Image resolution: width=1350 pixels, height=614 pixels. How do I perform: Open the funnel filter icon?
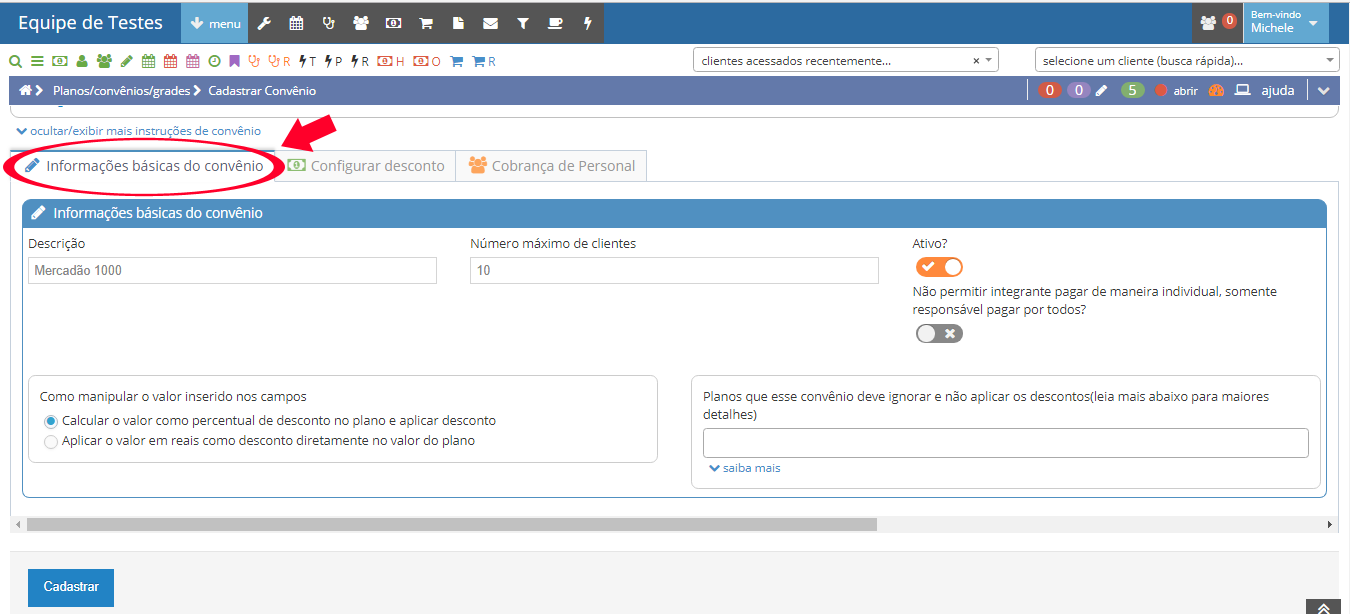[523, 23]
